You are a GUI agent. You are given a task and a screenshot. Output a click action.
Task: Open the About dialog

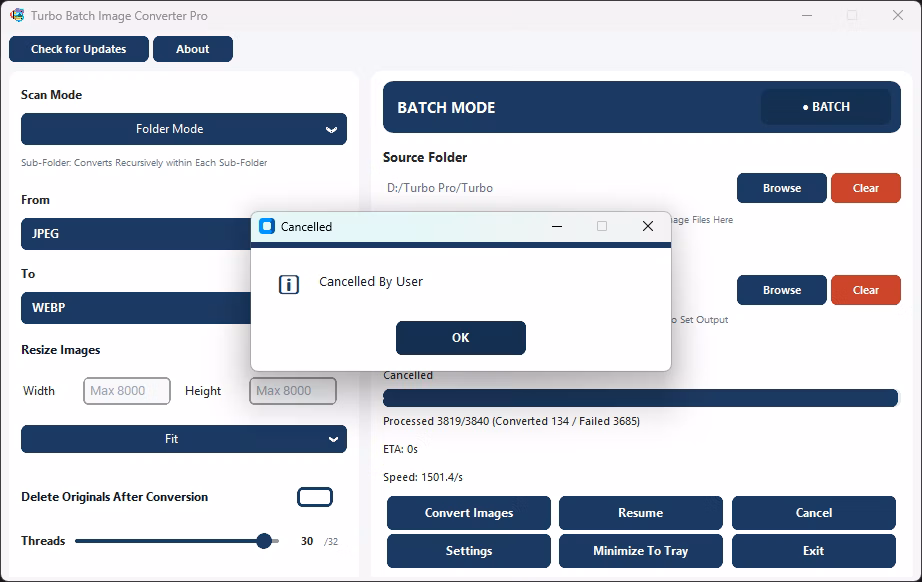pyautogui.click(x=193, y=49)
